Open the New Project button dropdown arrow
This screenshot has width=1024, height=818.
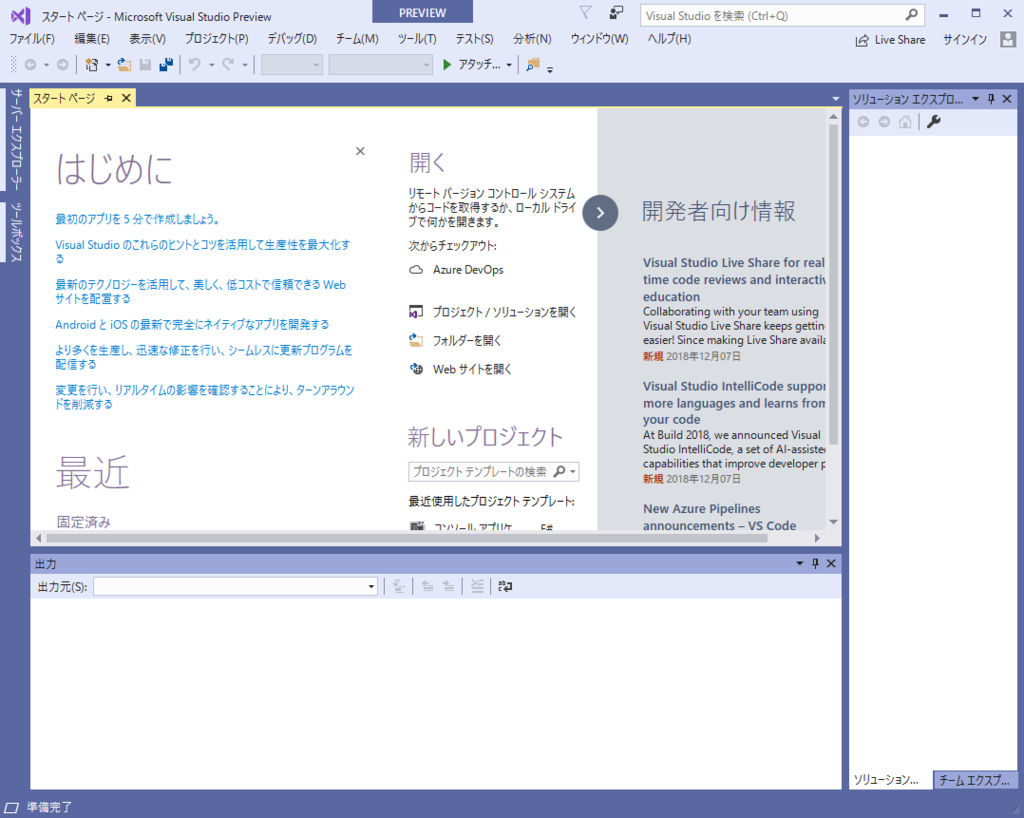tap(108, 65)
